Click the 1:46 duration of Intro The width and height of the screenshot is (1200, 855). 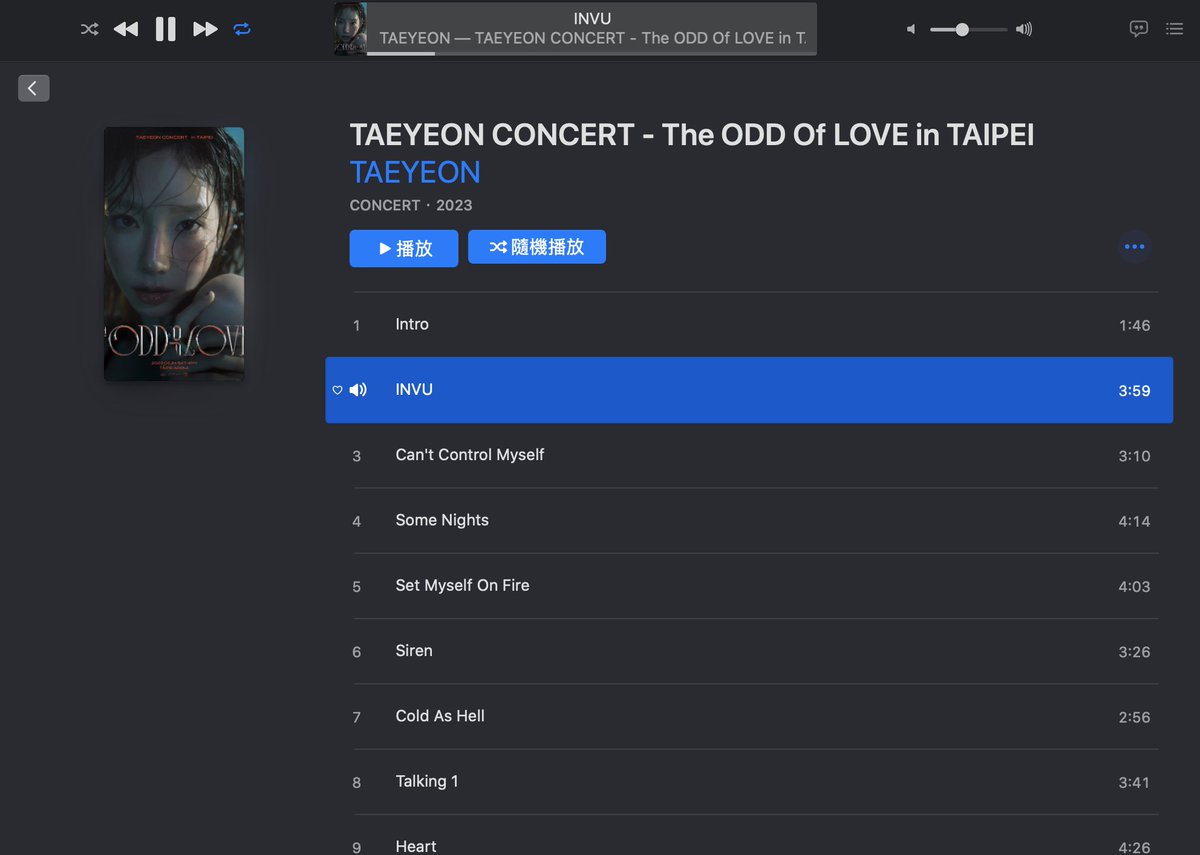(x=1134, y=325)
